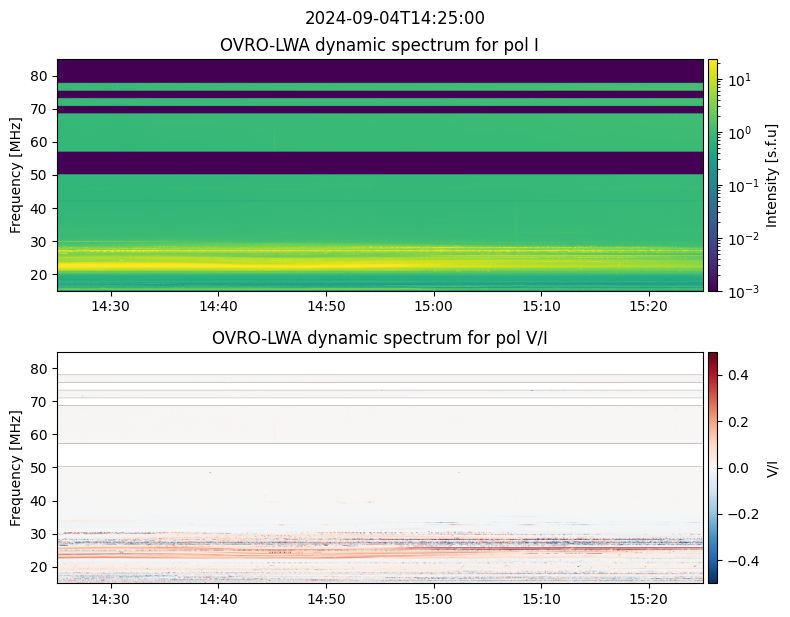Click the V/I label beside lower colorbar
The height and width of the screenshot is (617, 790).
[x=771, y=468]
